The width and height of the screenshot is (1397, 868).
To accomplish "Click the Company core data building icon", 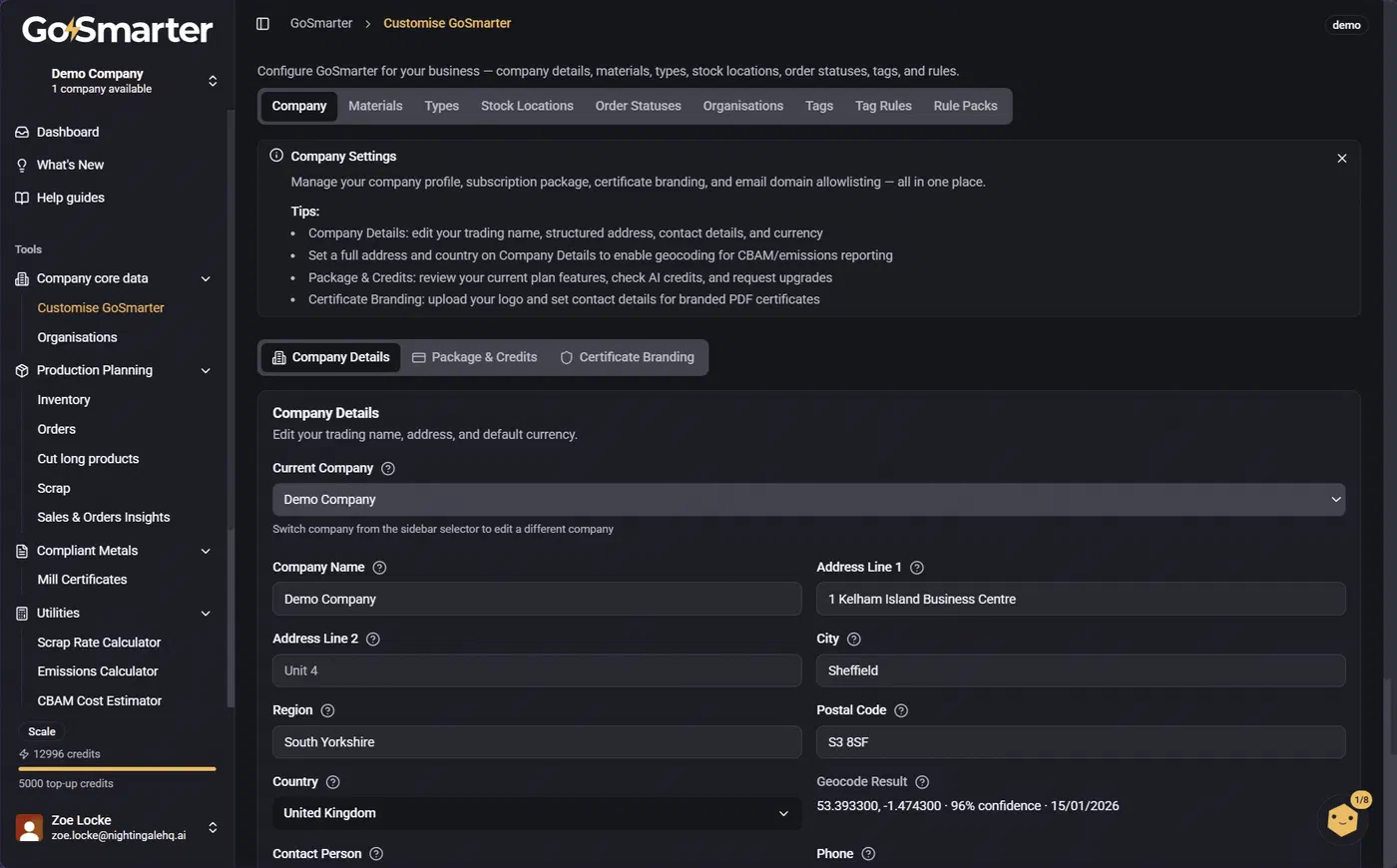I will click(22, 278).
